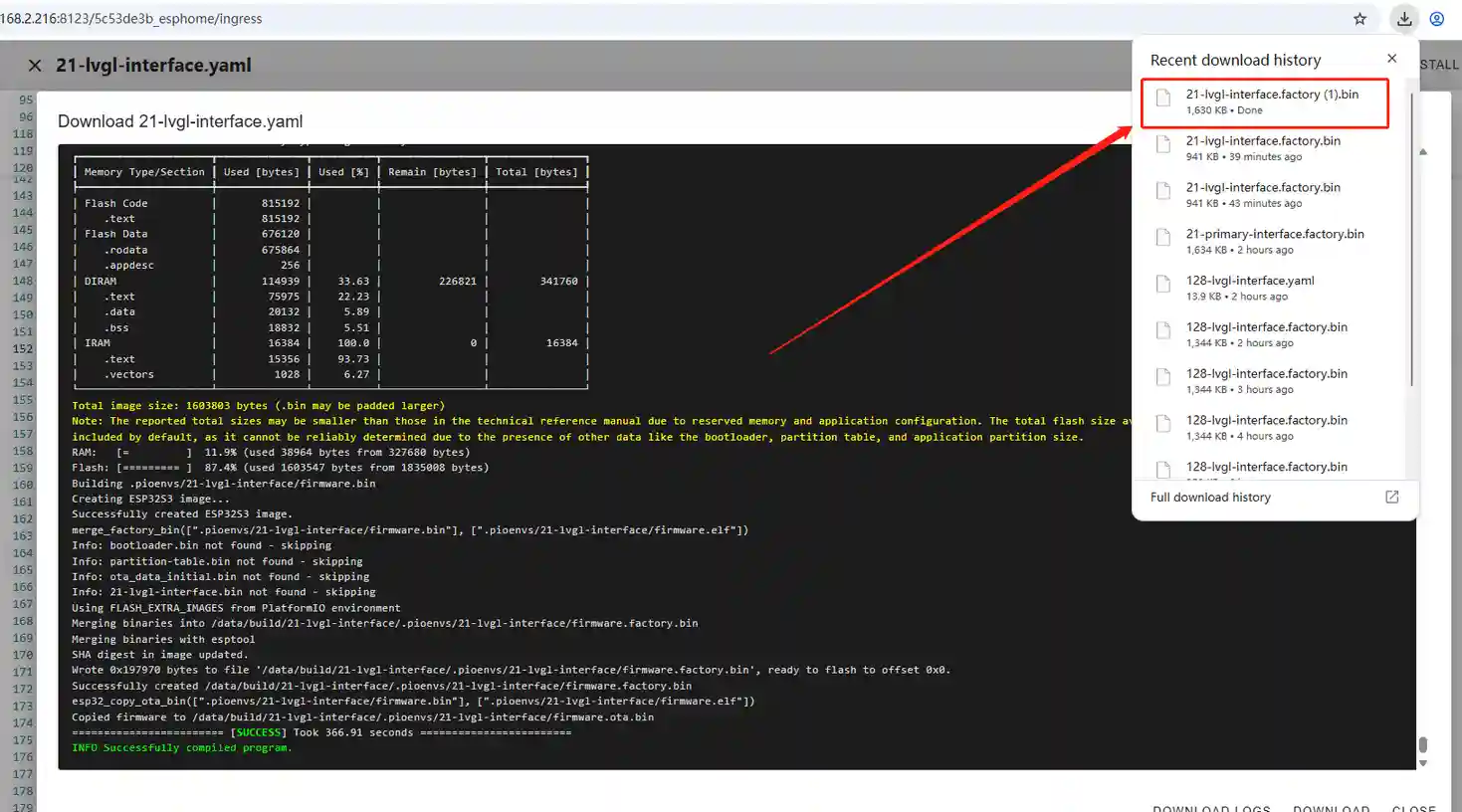Viewport: 1462px width, 812px height.
Task: Click the bookmark star icon in address bar
Action: click(x=1359, y=19)
